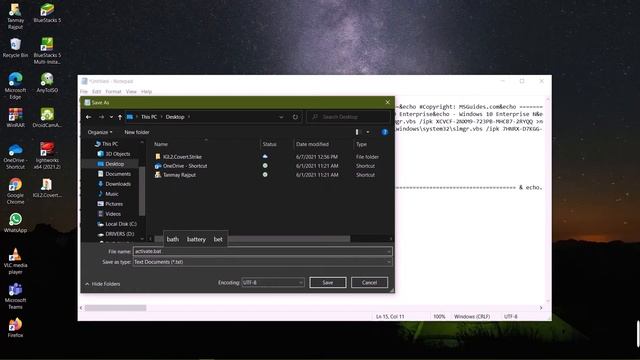Create a New folder

pos(137,132)
